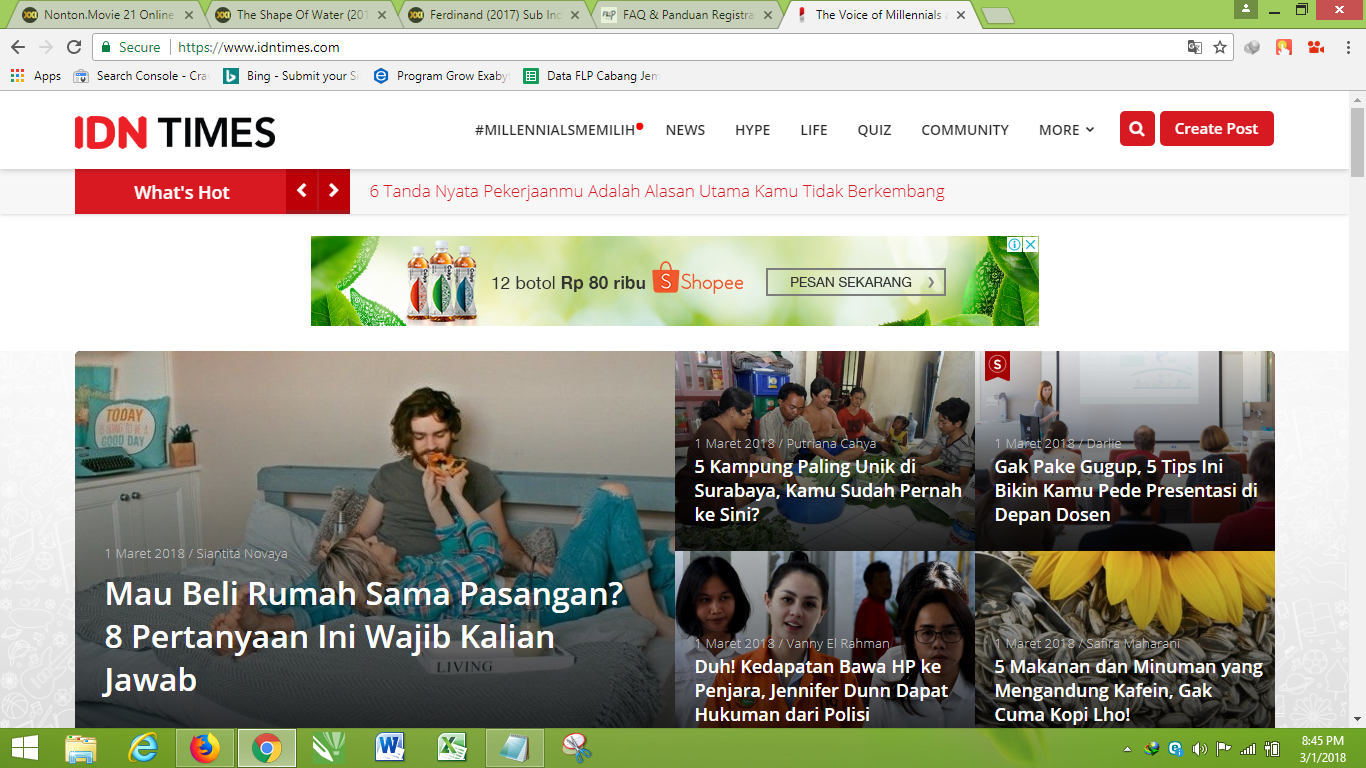Show the previous What's Hot headline

(301, 191)
